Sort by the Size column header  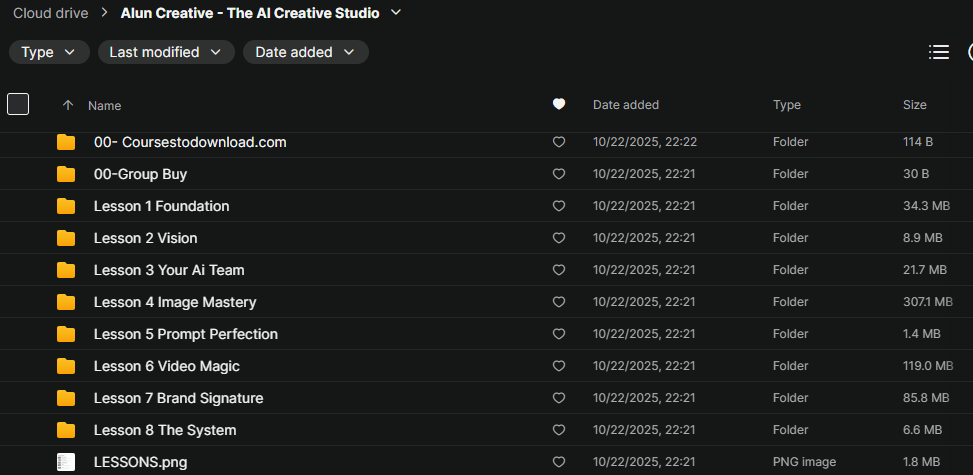pos(914,105)
